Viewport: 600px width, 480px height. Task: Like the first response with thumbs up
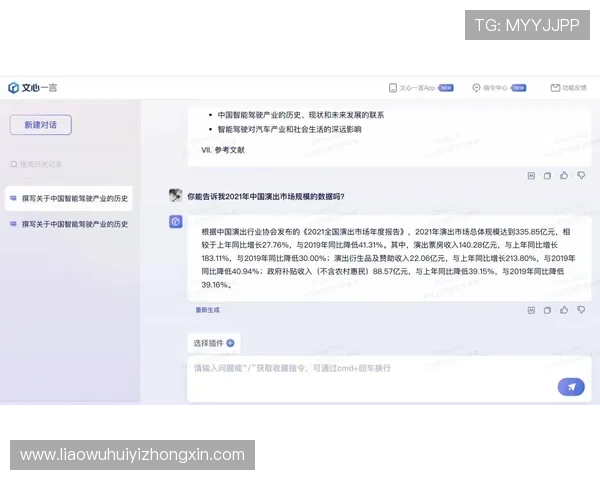tap(564, 175)
